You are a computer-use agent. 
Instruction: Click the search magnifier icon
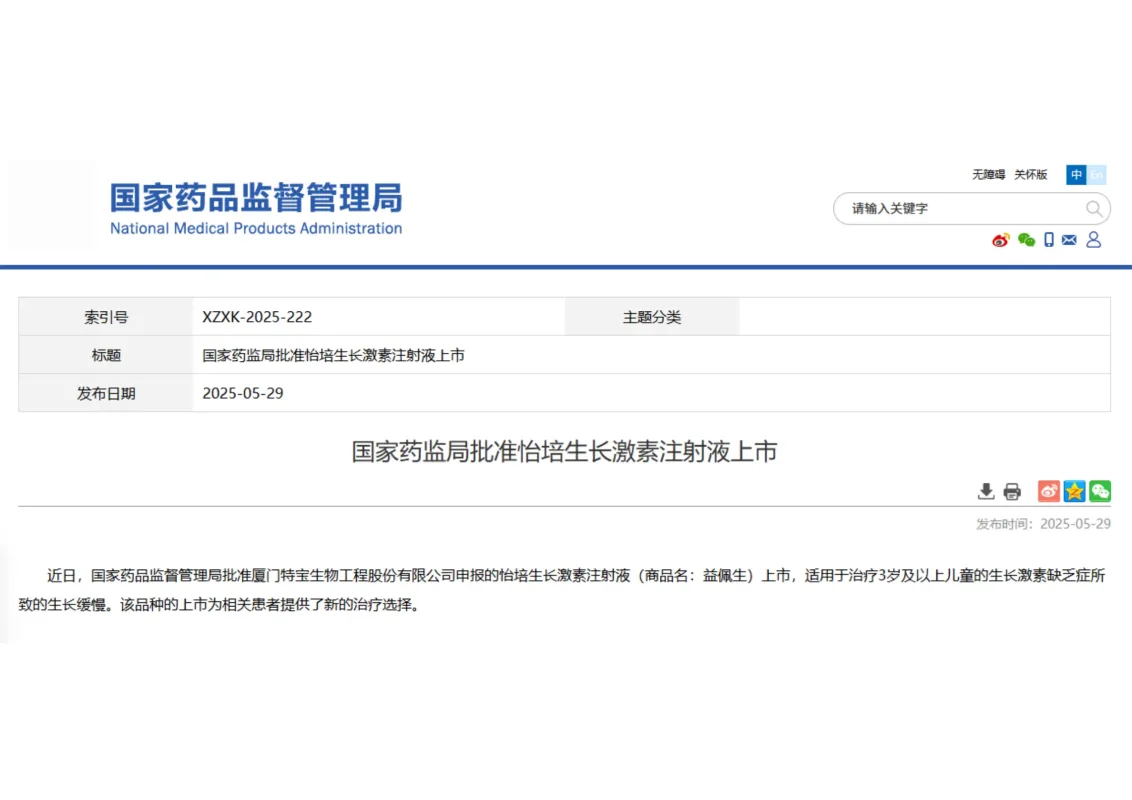(x=1094, y=208)
